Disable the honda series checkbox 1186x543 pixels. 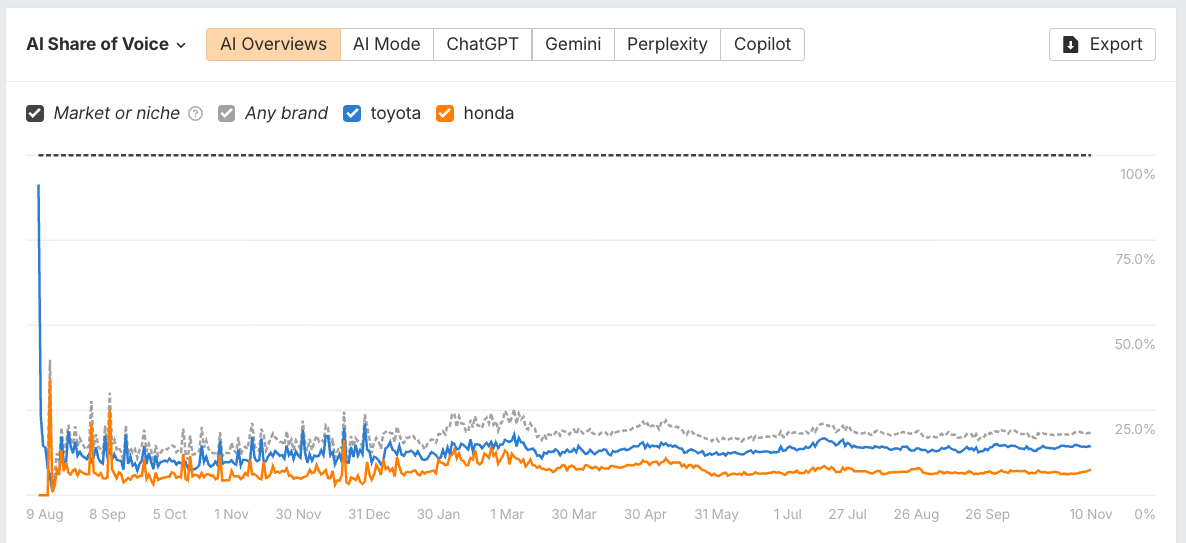pyautogui.click(x=445, y=113)
